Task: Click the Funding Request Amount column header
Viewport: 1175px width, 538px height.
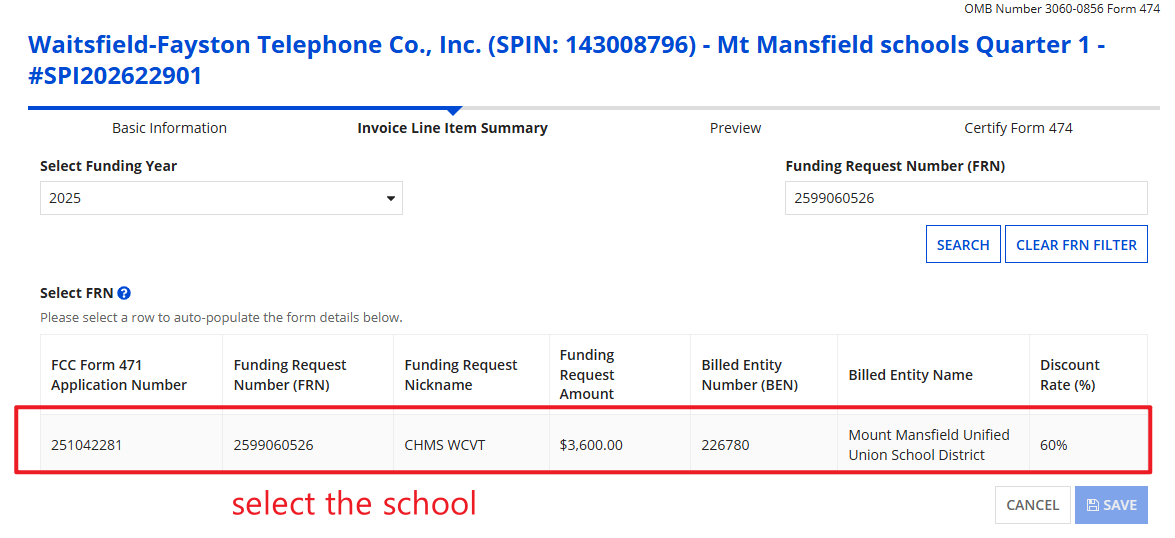Action: (587, 375)
